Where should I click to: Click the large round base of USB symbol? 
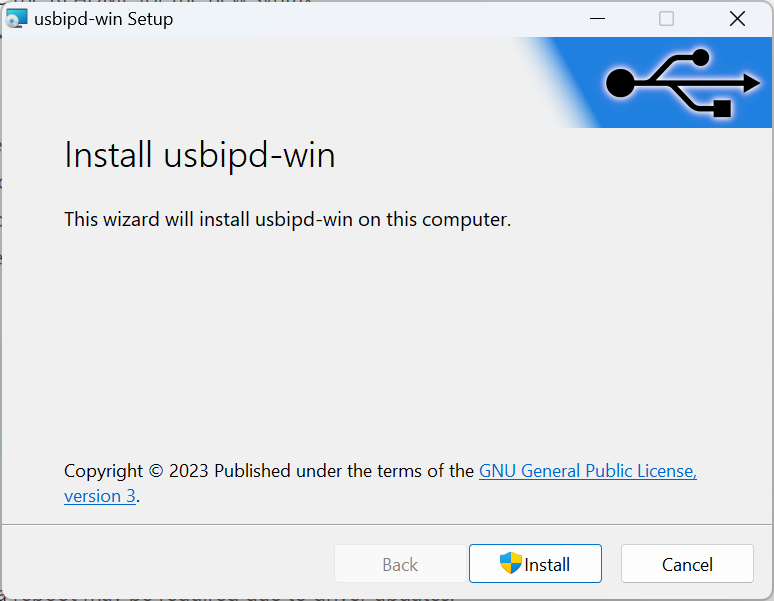click(x=620, y=83)
